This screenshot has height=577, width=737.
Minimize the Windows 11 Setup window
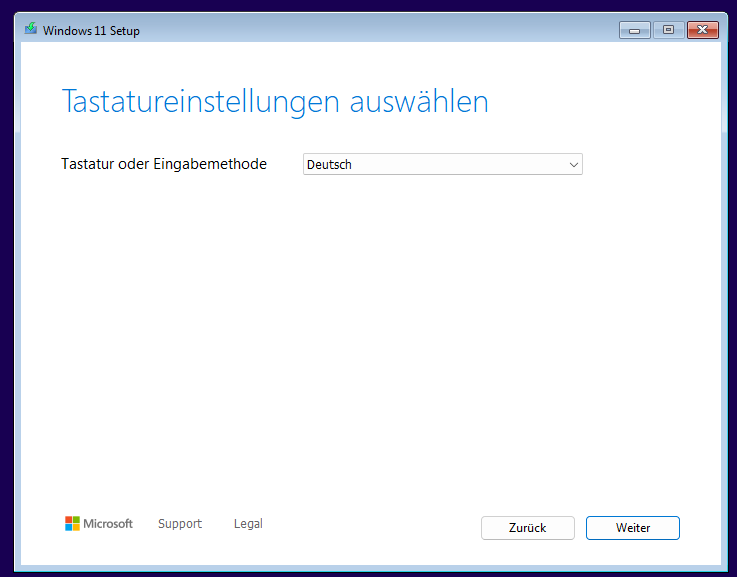tap(635, 30)
